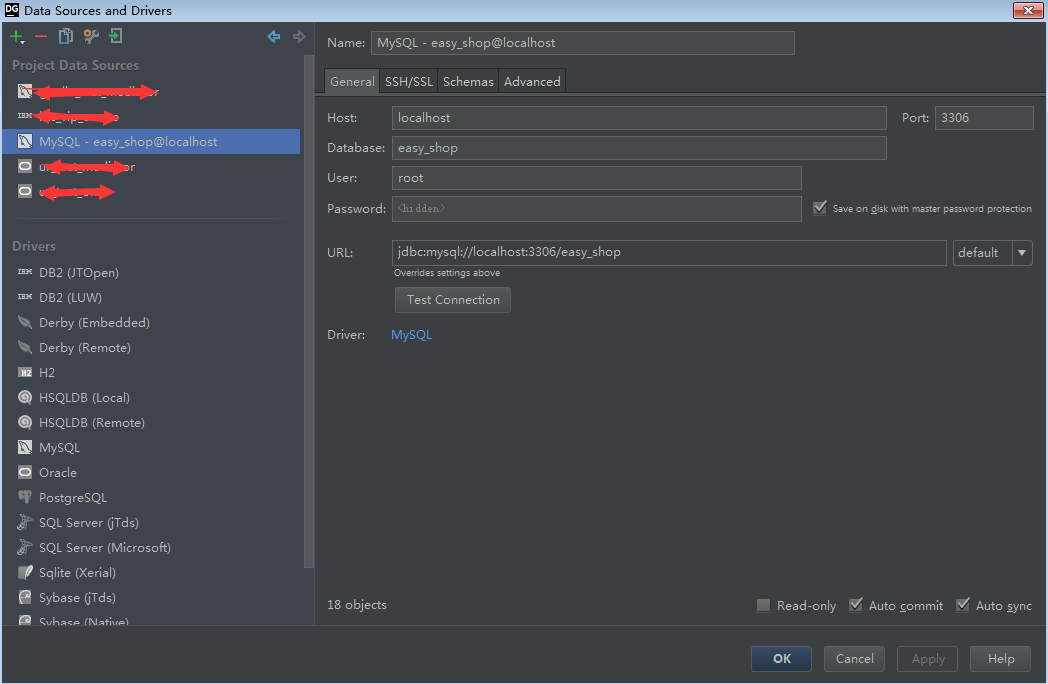Add a new data source
This screenshot has width=1048, height=684.
coord(16,35)
